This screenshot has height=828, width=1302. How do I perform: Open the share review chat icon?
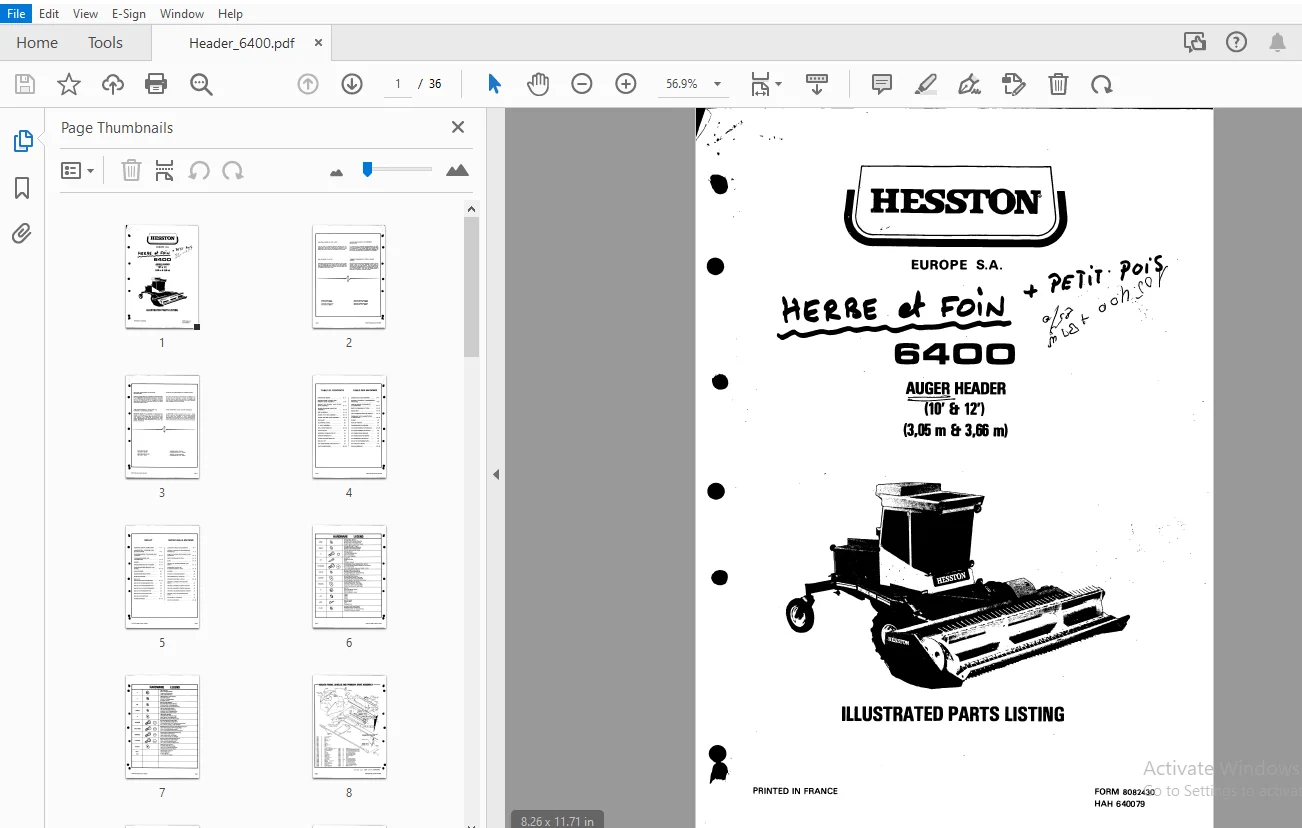tap(1194, 42)
